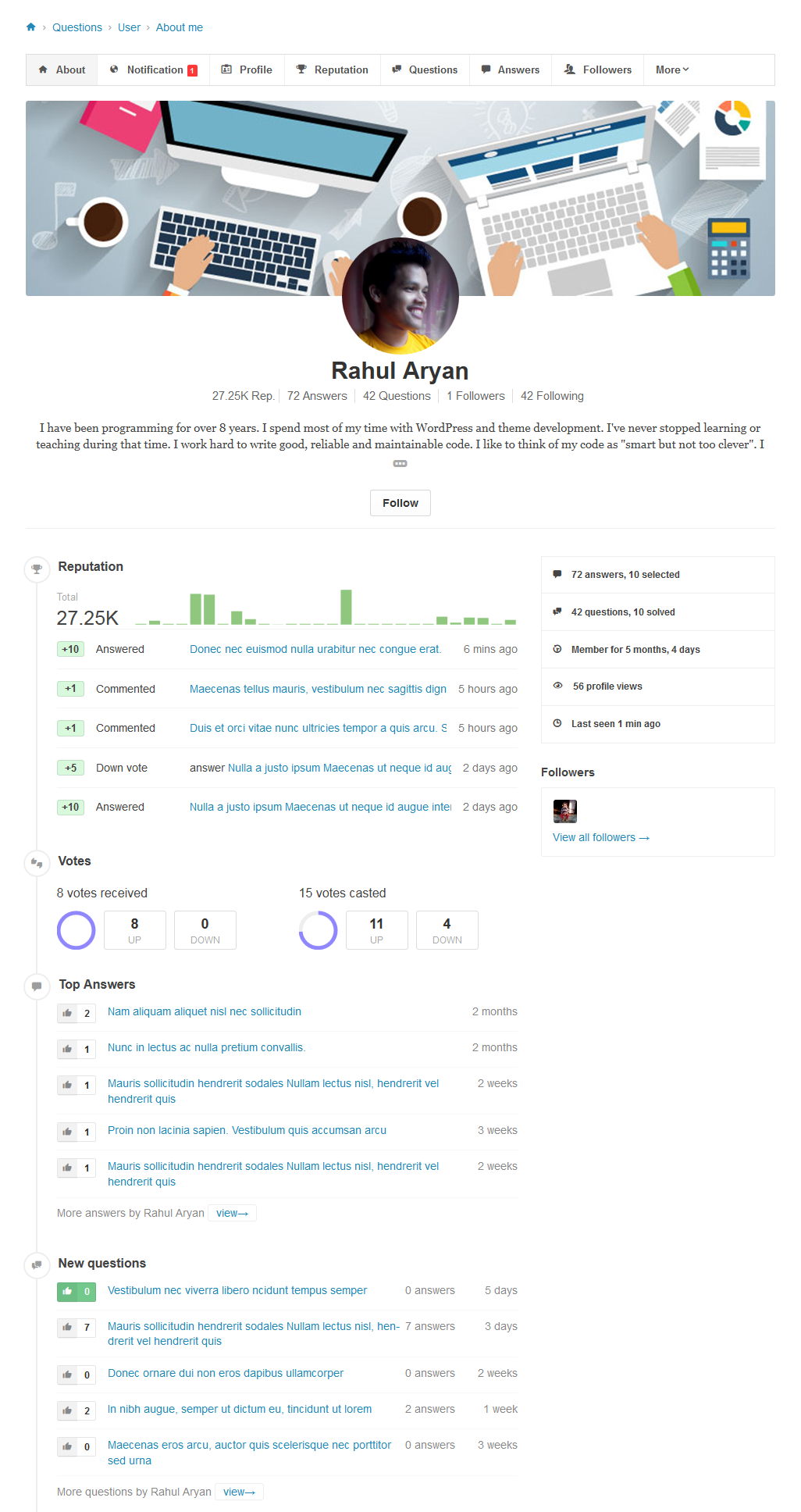This screenshot has height=1512, width=801.
Task: Switch to the Followers tab
Action: point(598,70)
